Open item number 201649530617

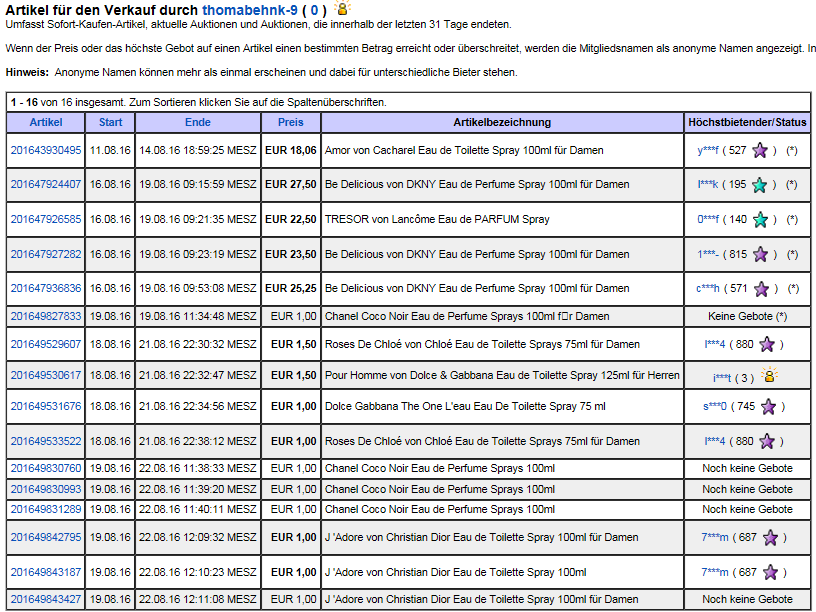click(46, 375)
